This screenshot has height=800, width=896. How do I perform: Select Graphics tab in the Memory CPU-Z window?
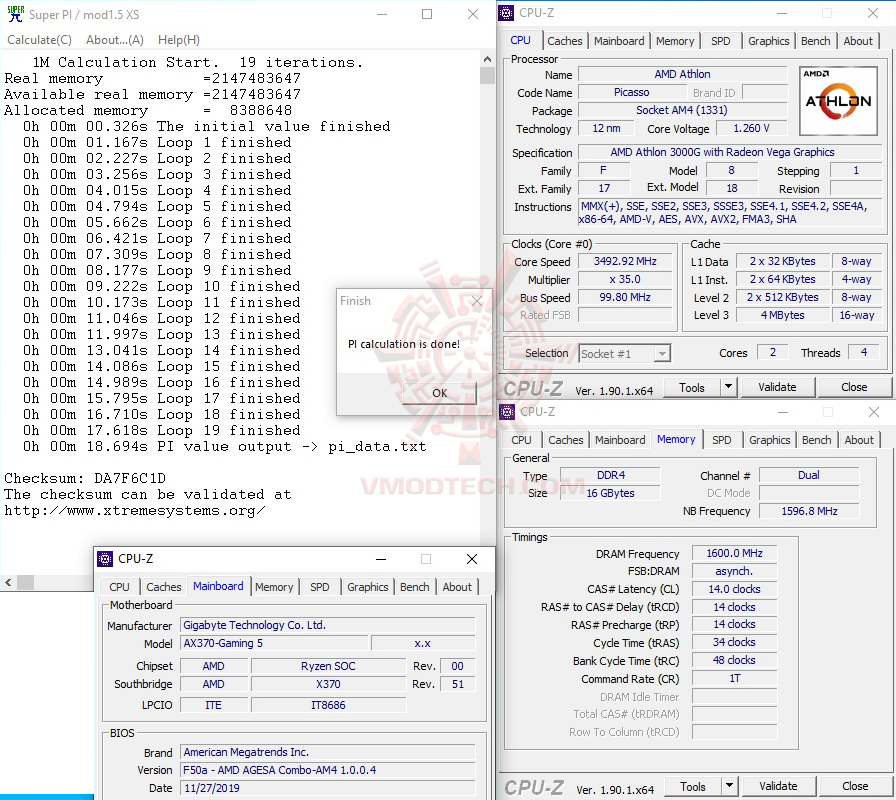pyautogui.click(x=770, y=440)
